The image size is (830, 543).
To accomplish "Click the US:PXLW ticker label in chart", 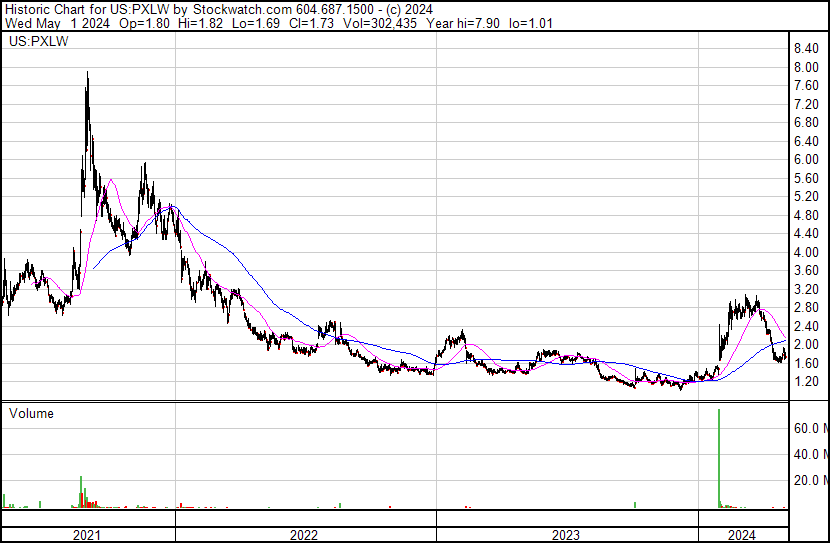I will [39, 41].
